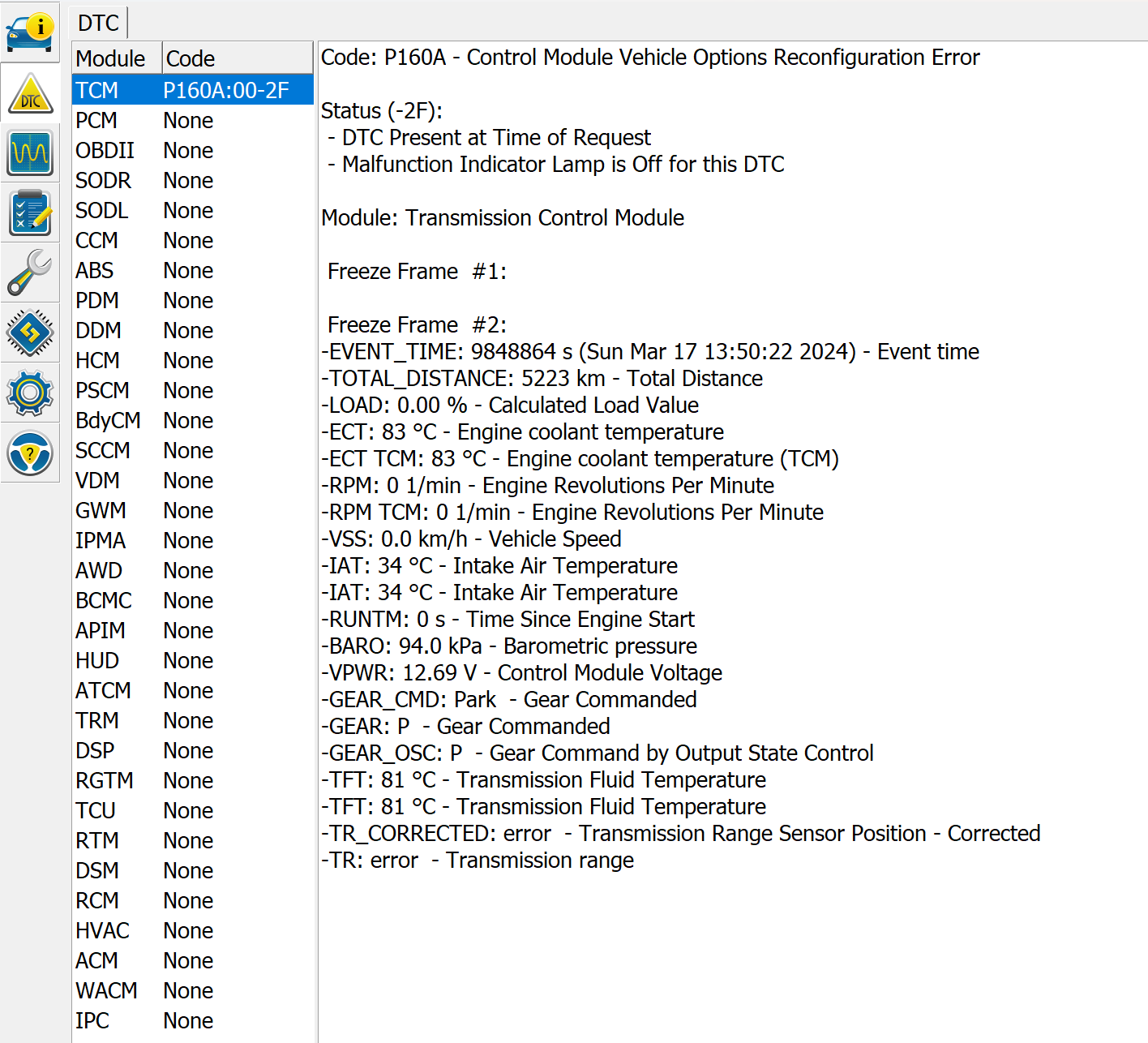Select the OBDII module row
1148x1043 pixels.
(193, 150)
